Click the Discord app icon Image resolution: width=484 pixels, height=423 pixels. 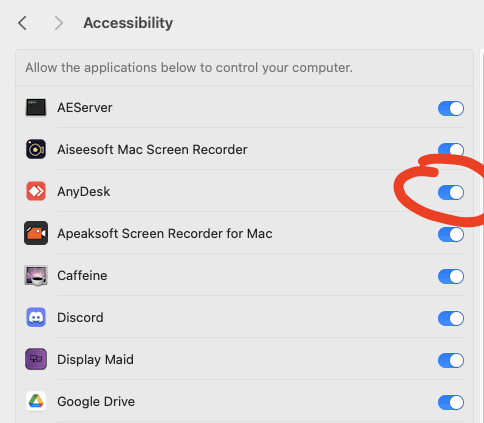pyautogui.click(x=36, y=317)
